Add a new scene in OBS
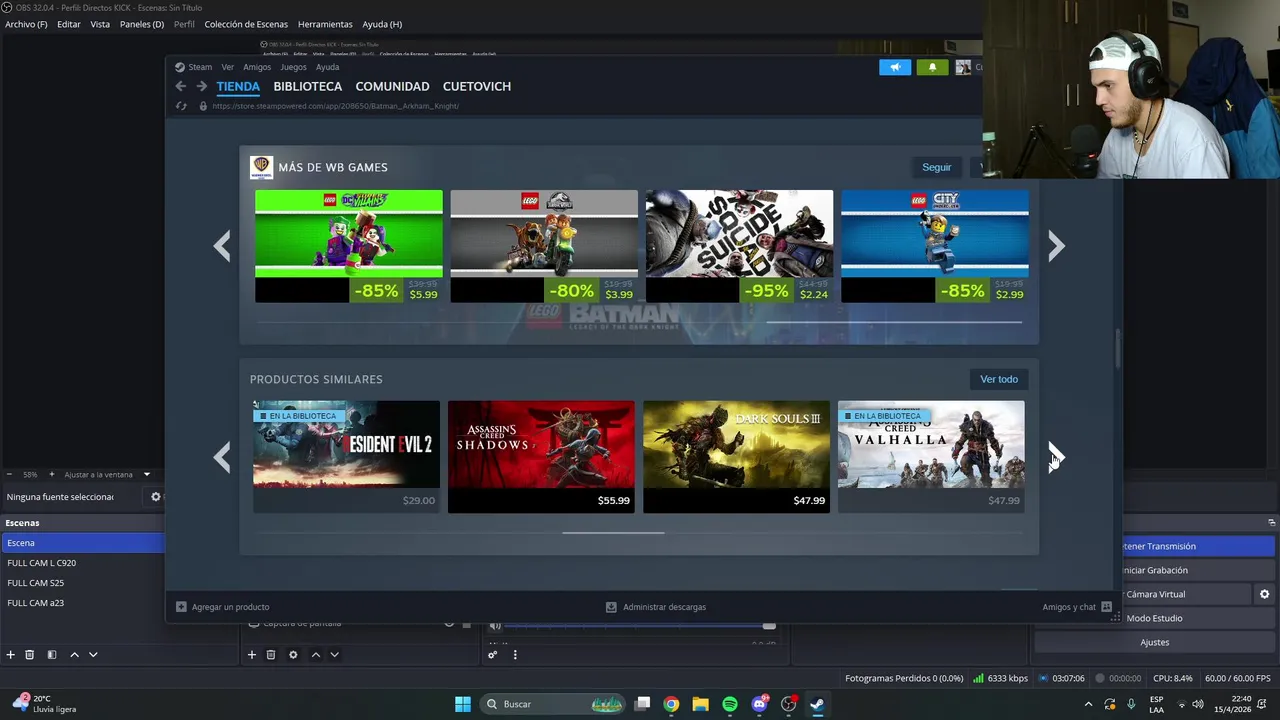The width and height of the screenshot is (1280, 720). pos(11,655)
